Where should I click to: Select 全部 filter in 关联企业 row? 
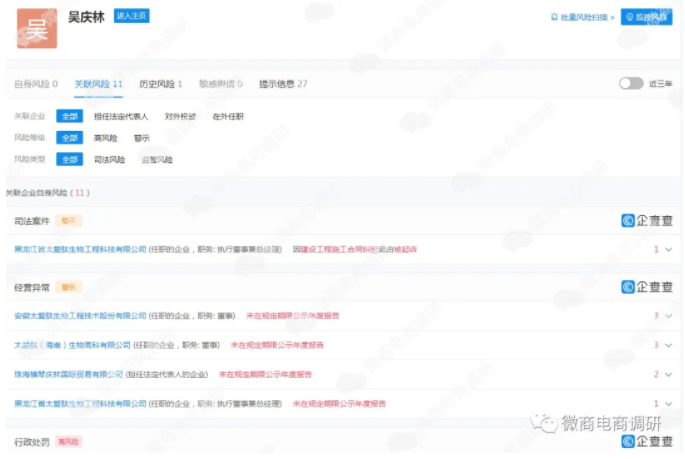point(69,116)
